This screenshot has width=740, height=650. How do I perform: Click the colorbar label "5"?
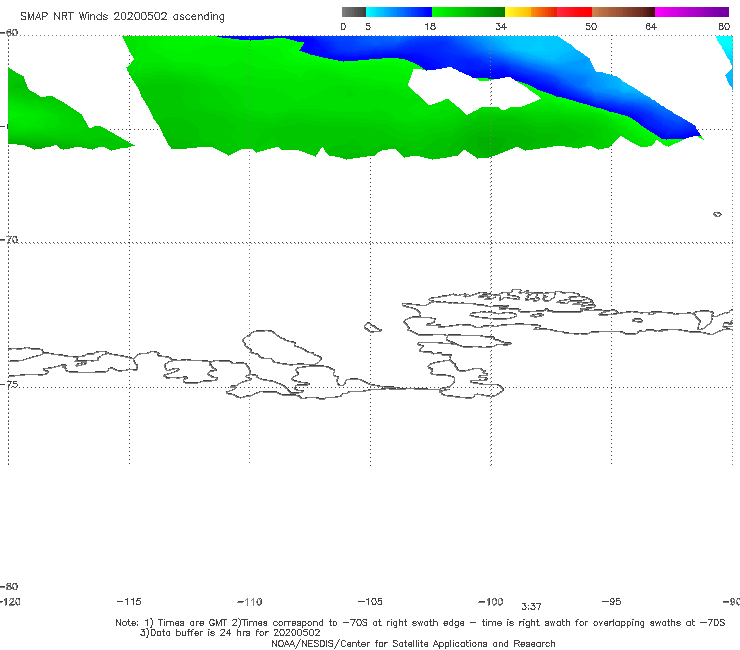[x=368, y=26]
